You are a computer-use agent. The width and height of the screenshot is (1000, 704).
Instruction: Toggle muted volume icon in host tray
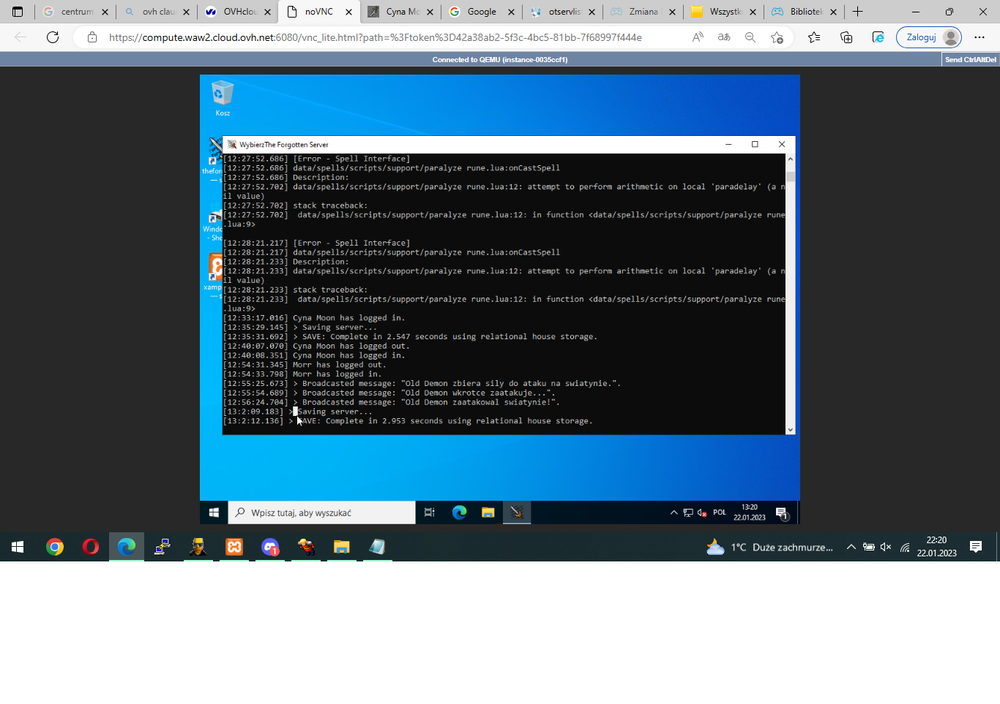[886, 546]
